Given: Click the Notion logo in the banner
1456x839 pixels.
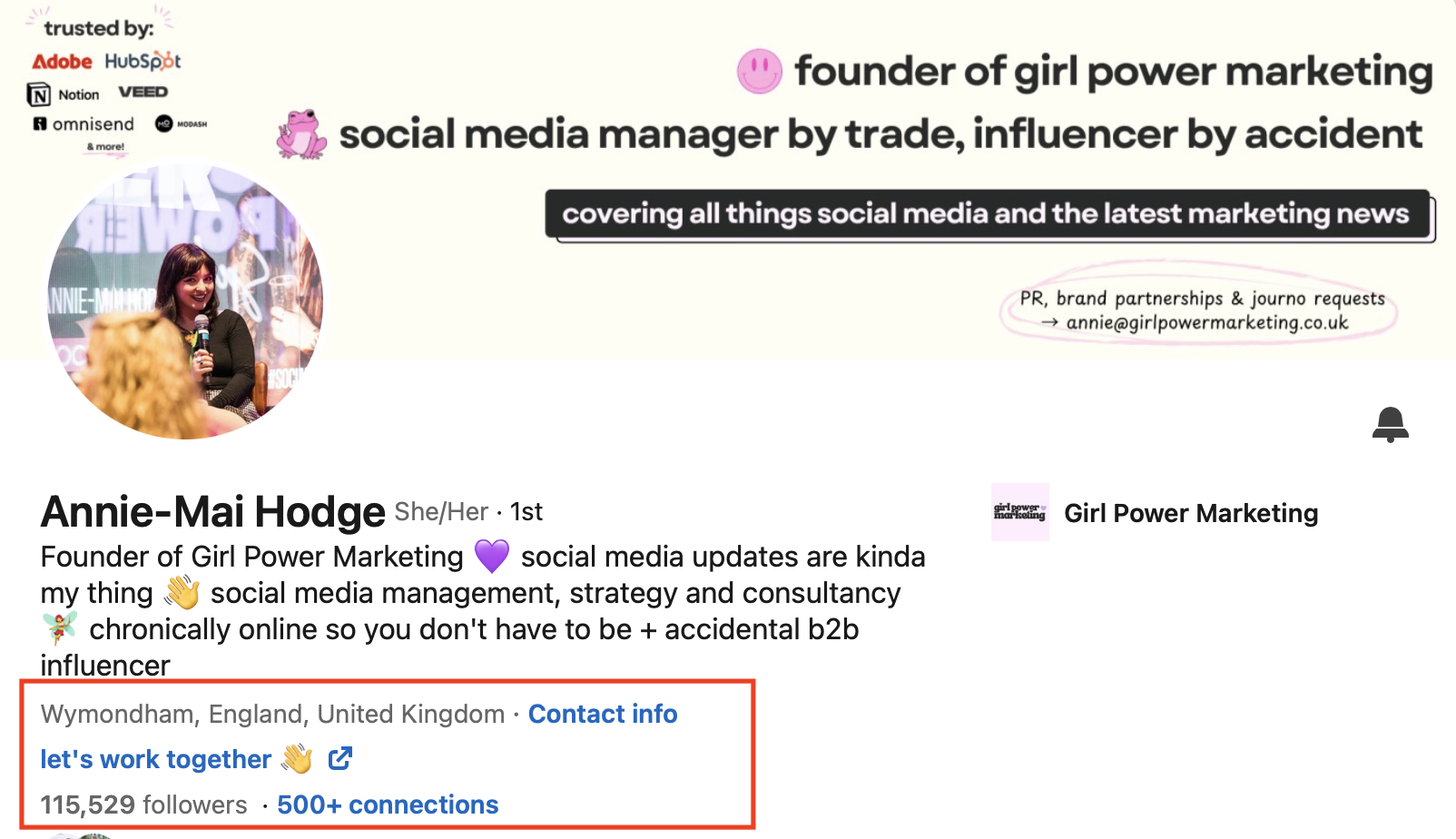Looking at the screenshot, I should pos(64,94).
